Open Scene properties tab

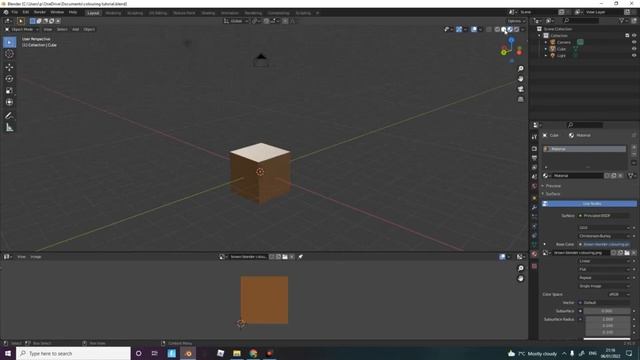coord(534,177)
